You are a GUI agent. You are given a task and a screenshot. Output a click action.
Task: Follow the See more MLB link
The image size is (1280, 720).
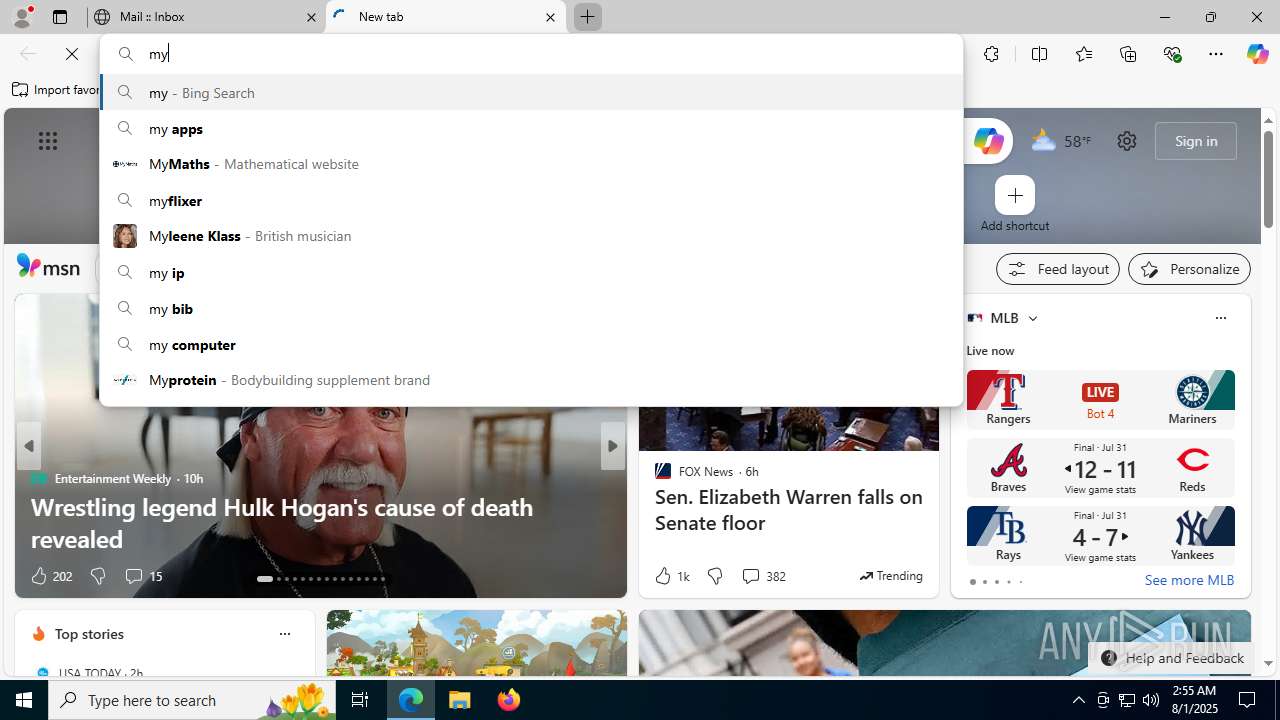1189,580
